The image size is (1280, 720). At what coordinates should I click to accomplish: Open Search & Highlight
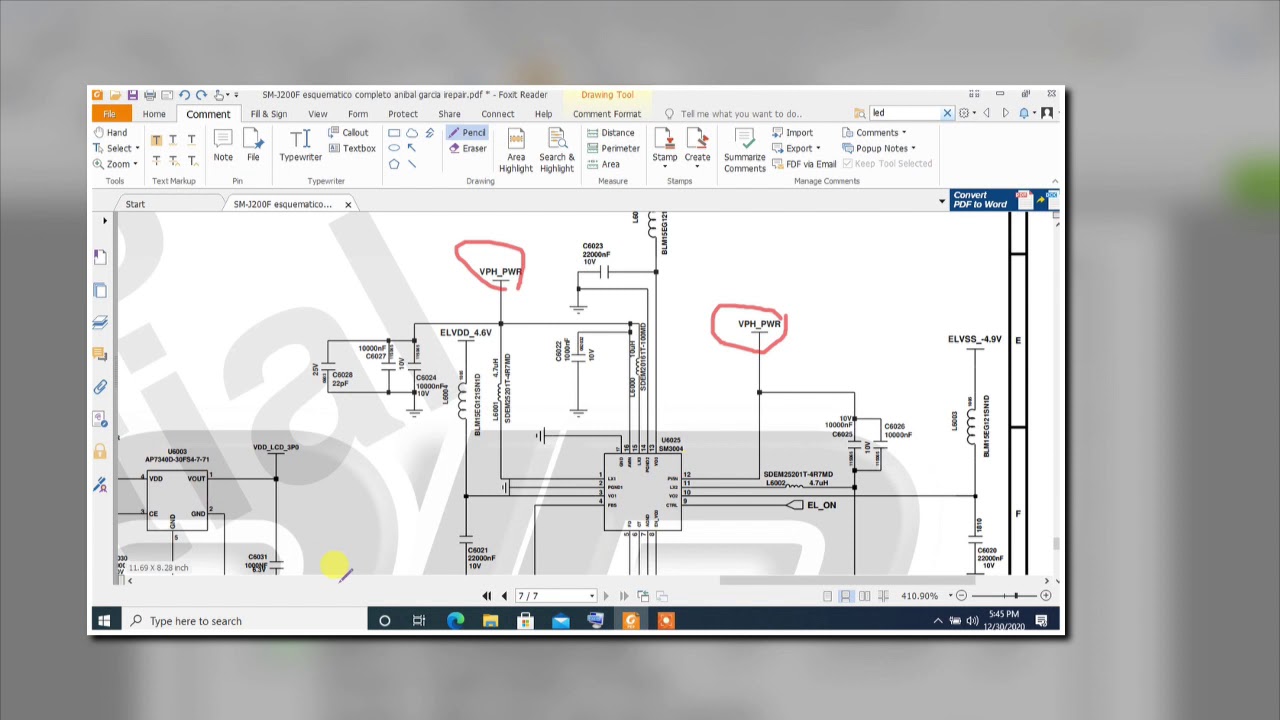point(557,150)
